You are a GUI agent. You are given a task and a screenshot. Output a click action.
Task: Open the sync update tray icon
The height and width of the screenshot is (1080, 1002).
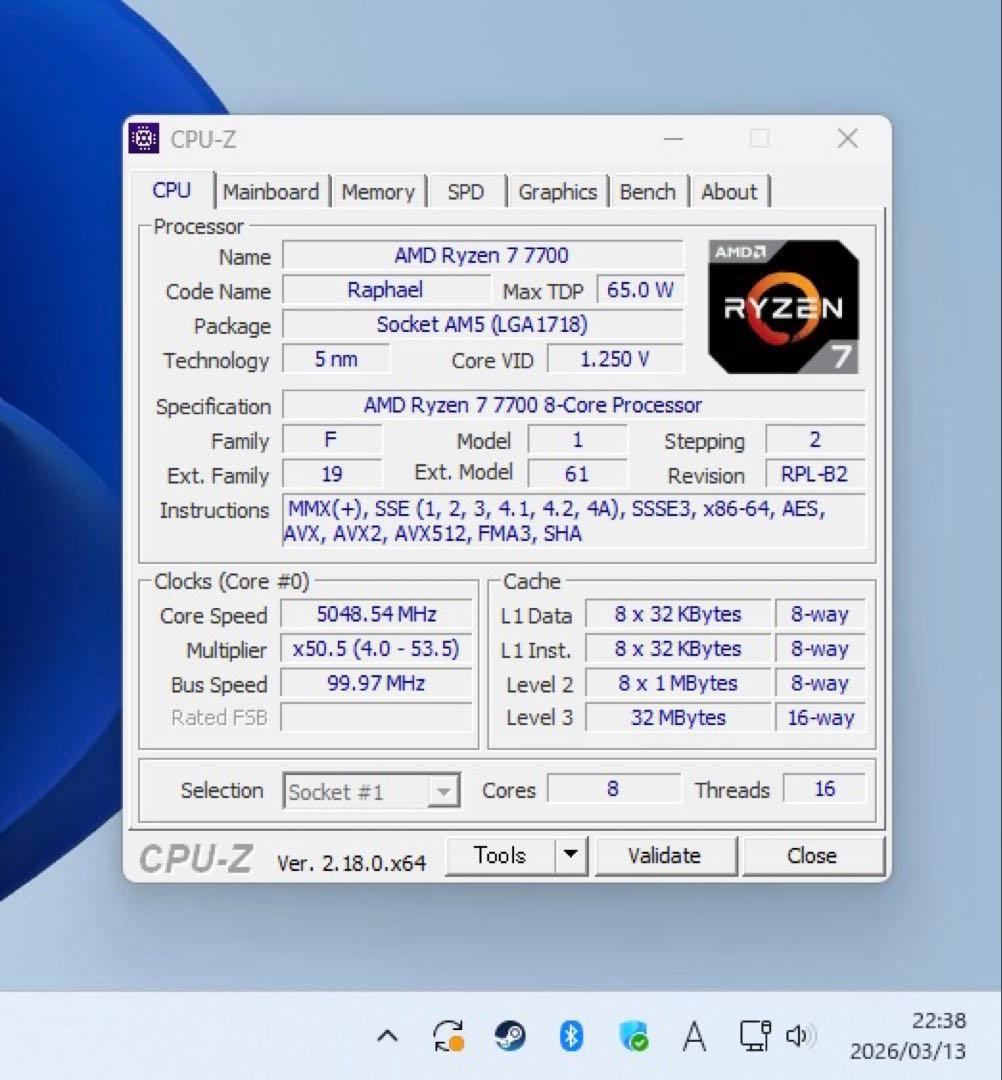(448, 1035)
